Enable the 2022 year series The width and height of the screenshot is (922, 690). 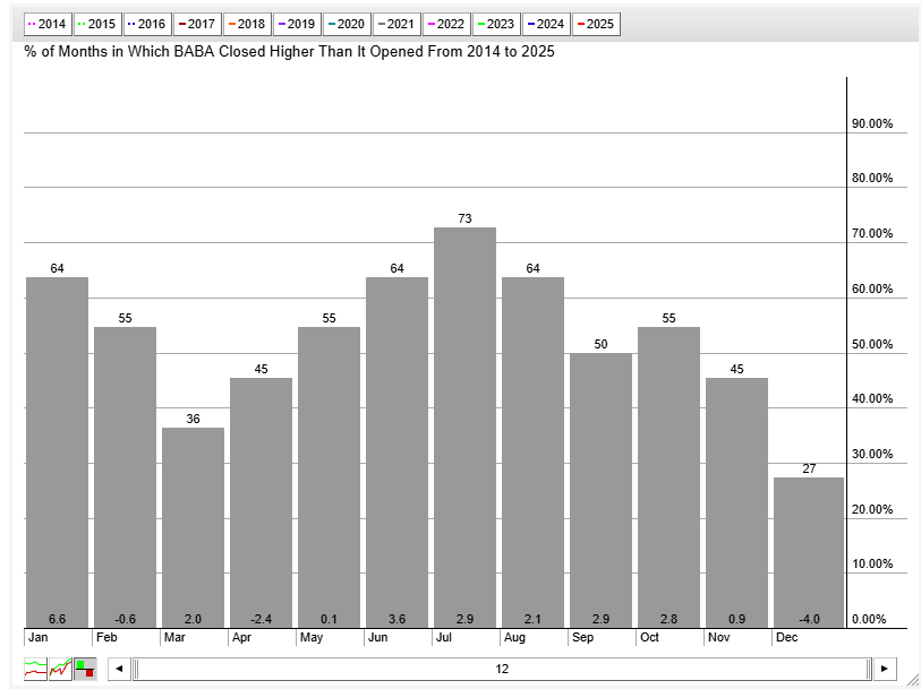[x=446, y=23]
